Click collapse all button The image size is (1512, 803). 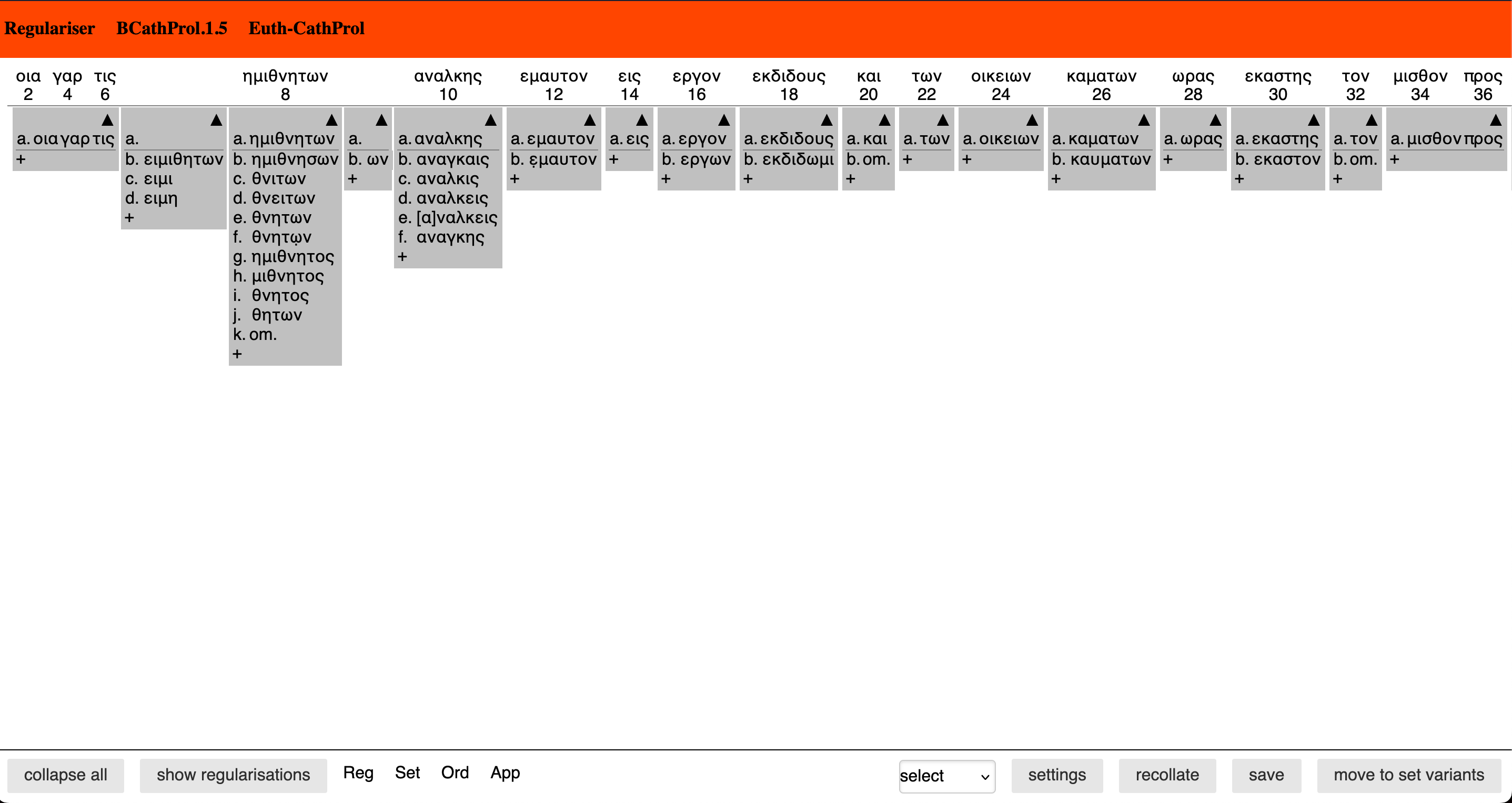coord(65,775)
